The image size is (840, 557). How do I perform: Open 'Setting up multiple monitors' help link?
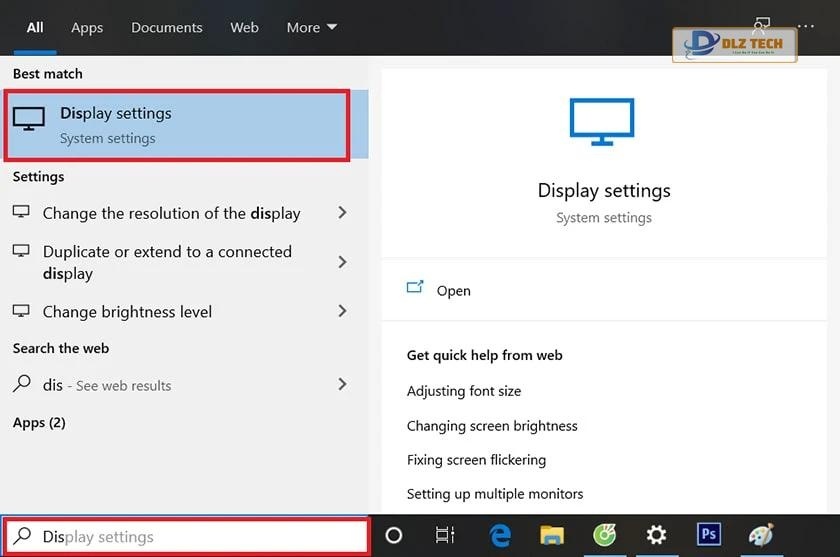(494, 494)
